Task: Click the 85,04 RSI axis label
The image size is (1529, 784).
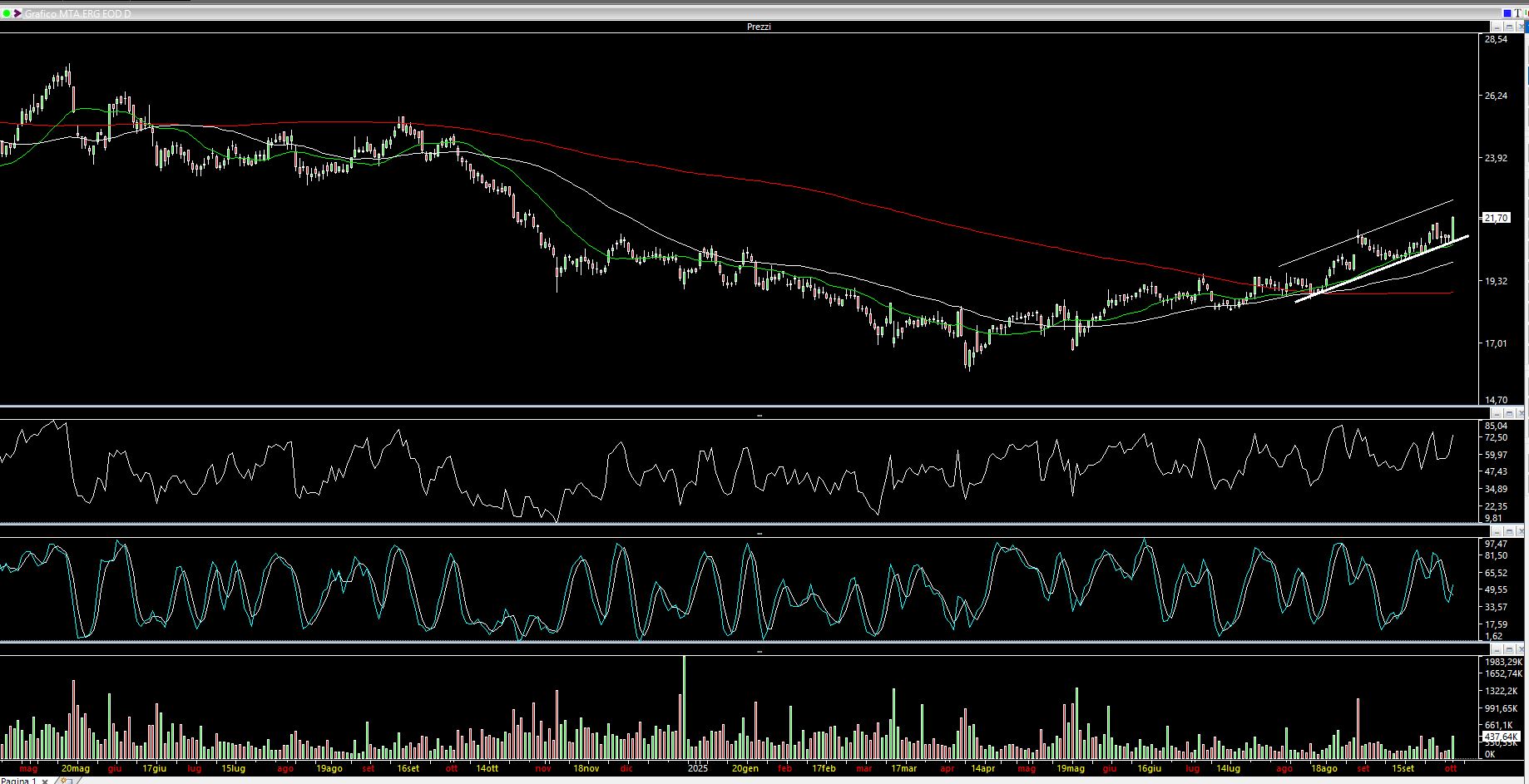Action: (1496, 426)
